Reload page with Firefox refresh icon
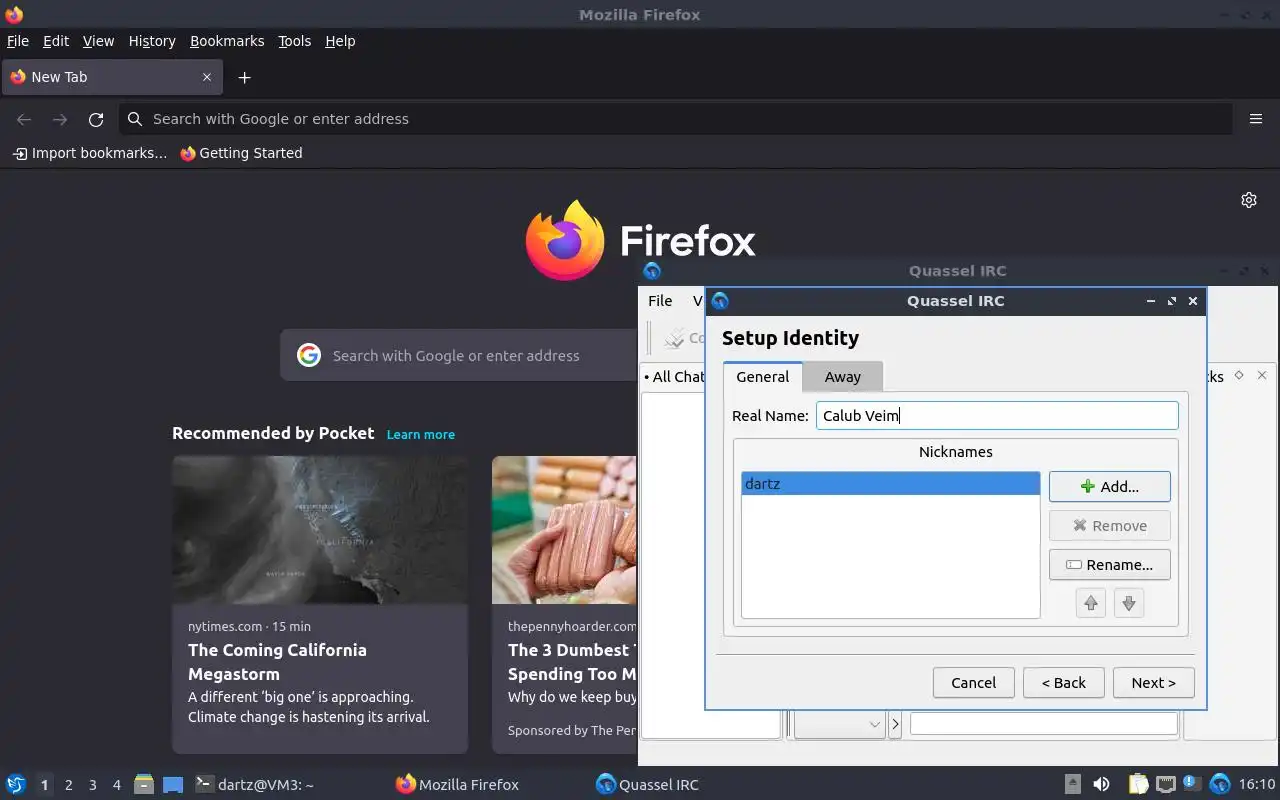The height and width of the screenshot is (800, 1280). pyautogui.click(x=96, y=119)
